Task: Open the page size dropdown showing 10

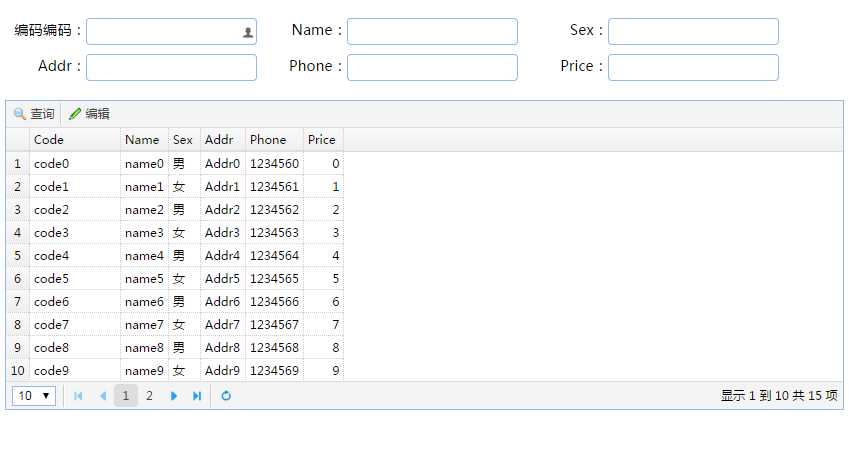Action: click(33, 396)
